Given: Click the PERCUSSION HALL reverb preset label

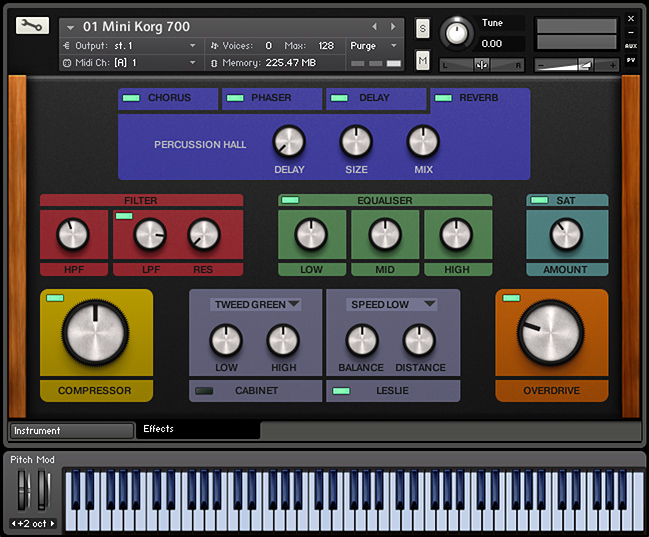Looking at the screenshot, I should 200,144.
